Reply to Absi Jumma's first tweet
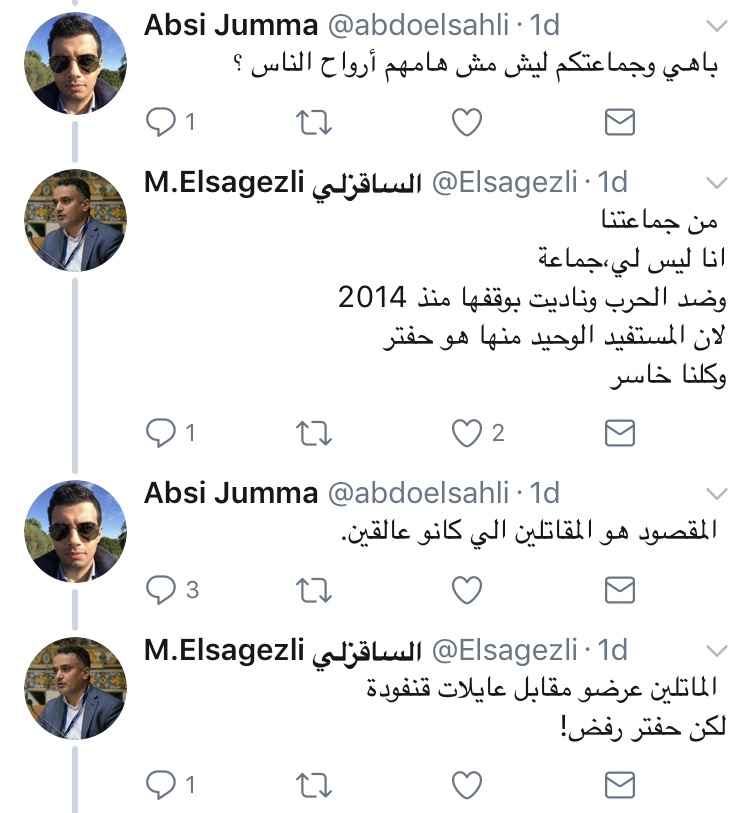The width and height of the screenshot is (750, 813). [x=161, y=122]
